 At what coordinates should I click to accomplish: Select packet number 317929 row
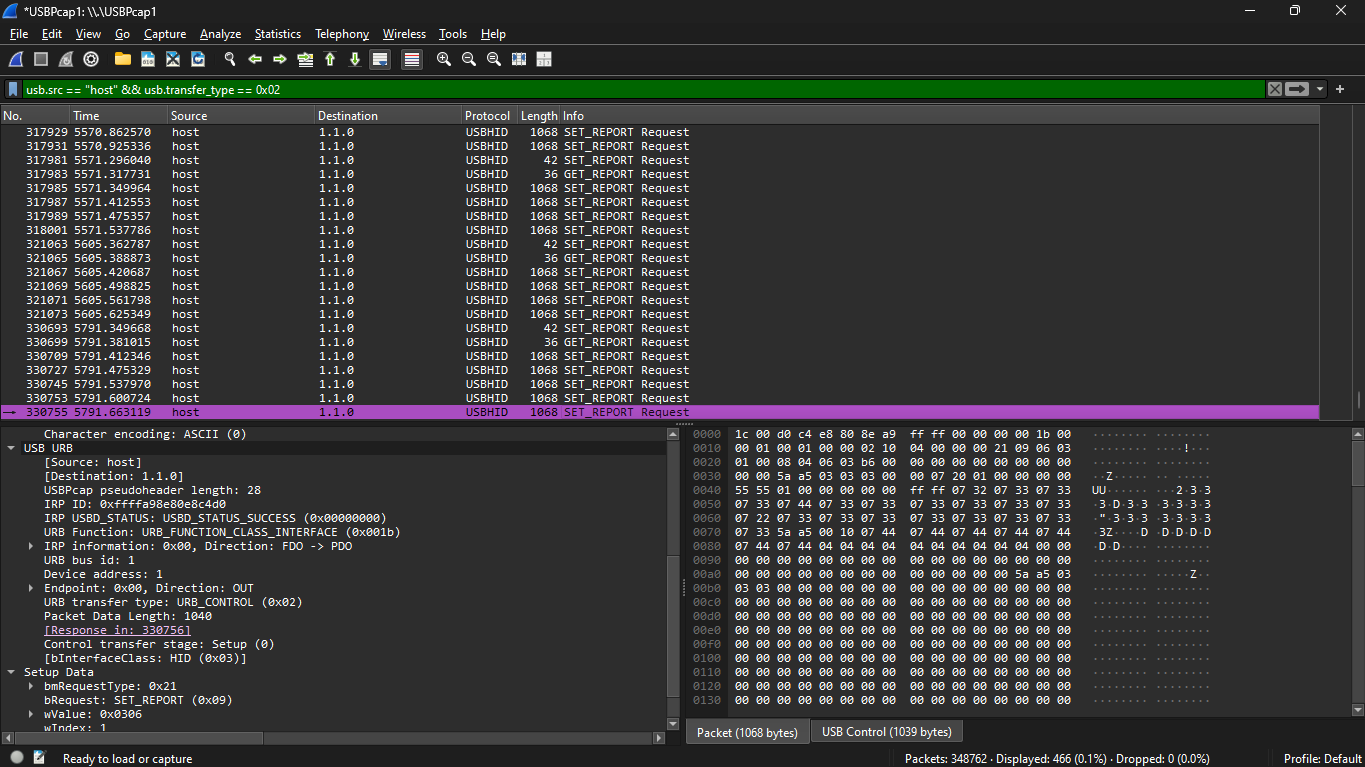coord(659,132)
